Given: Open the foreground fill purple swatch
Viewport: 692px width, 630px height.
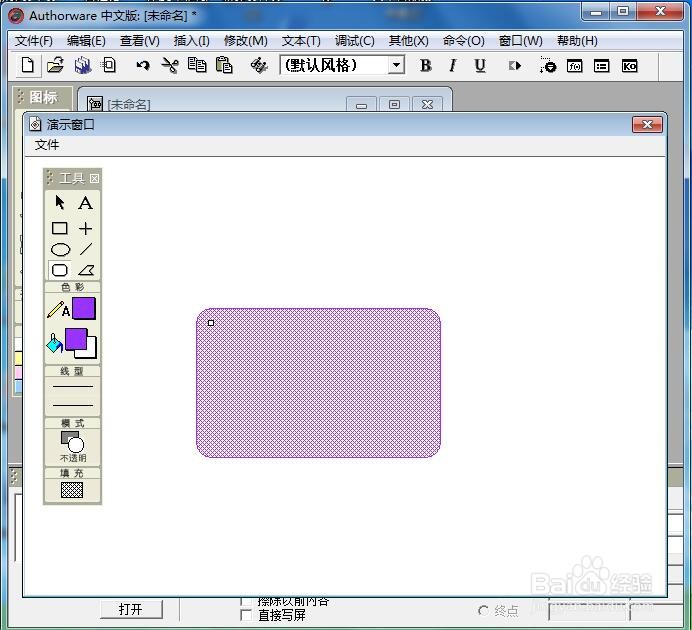Looking at the screenshot, I should coord(76,339).
